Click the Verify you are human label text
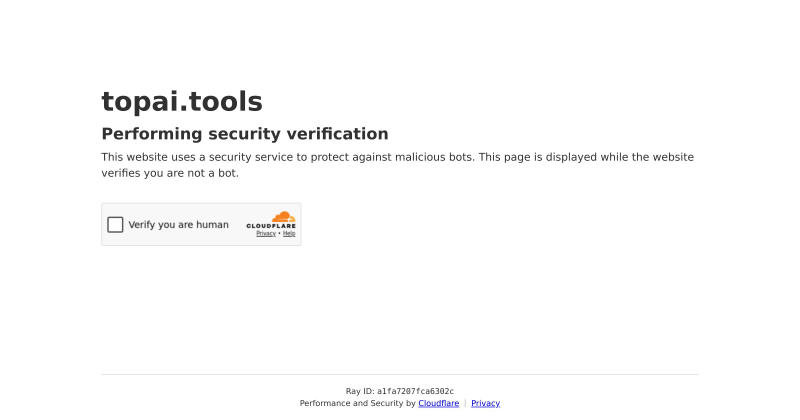 [x=179, y=225]
